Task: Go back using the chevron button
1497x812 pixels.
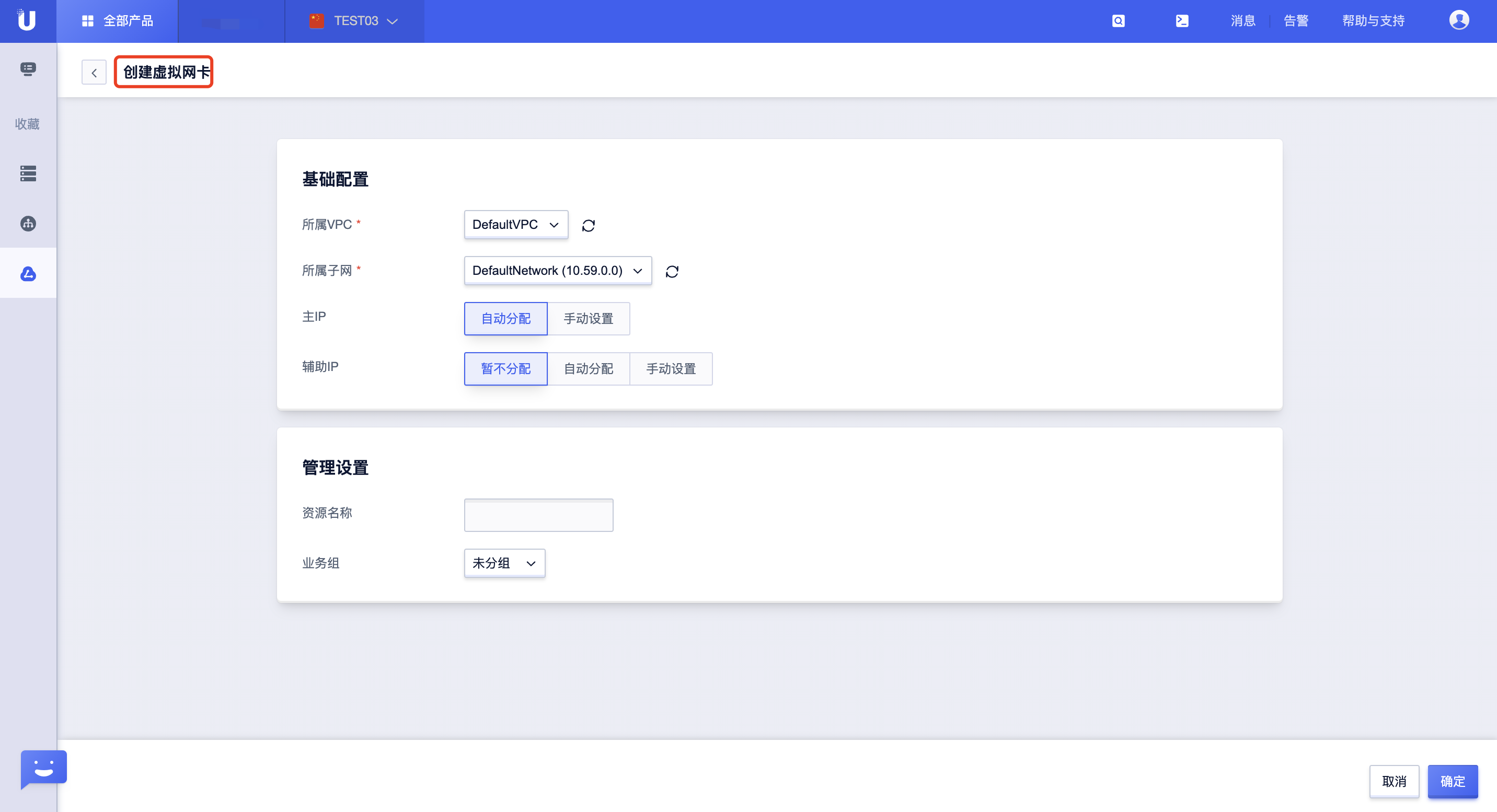Action: click(x=94, y=72)
